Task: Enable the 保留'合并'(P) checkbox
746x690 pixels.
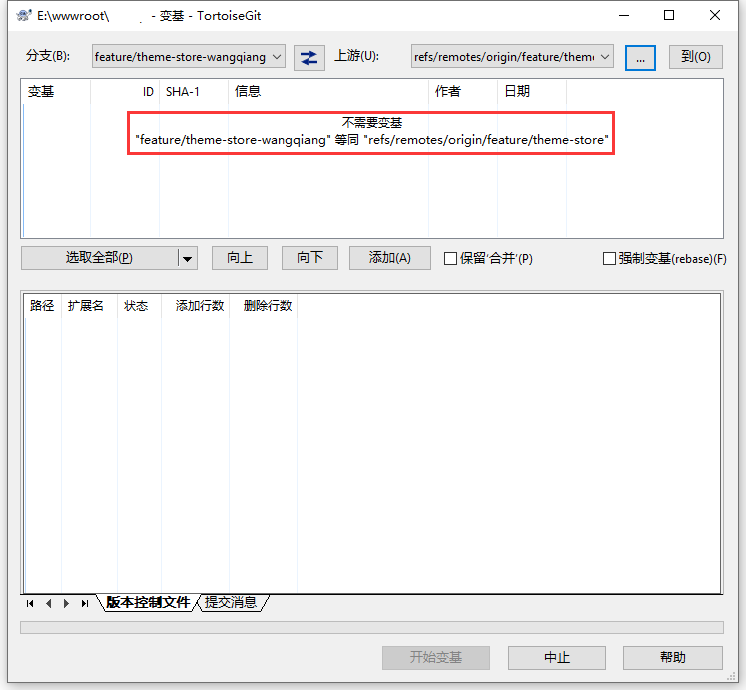Action: (450, 258)
